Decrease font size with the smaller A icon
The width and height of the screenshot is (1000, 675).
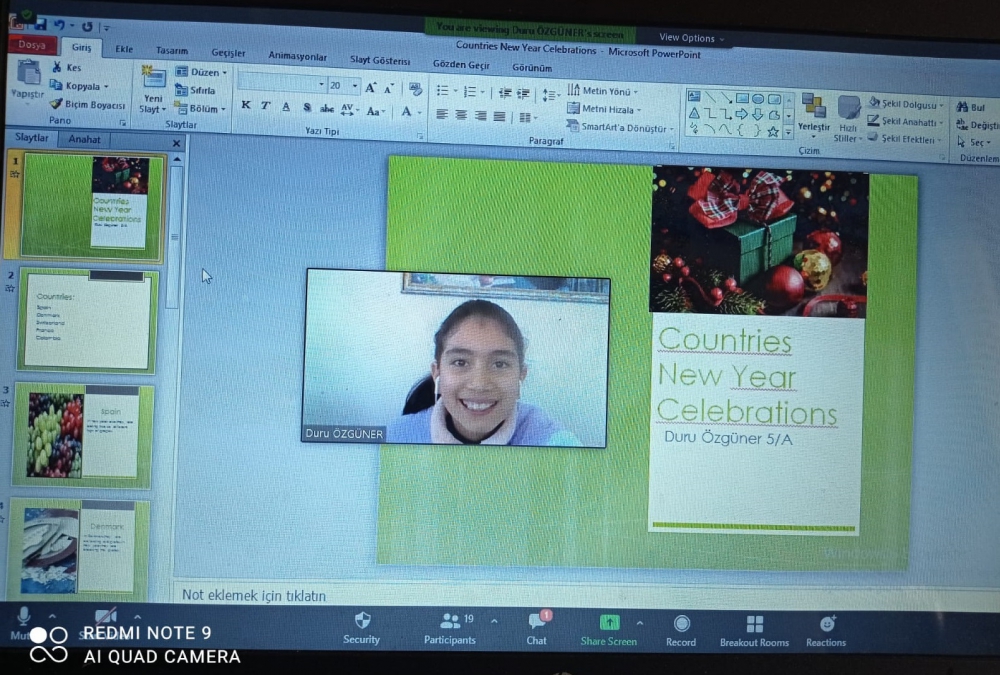click(389, 89)
